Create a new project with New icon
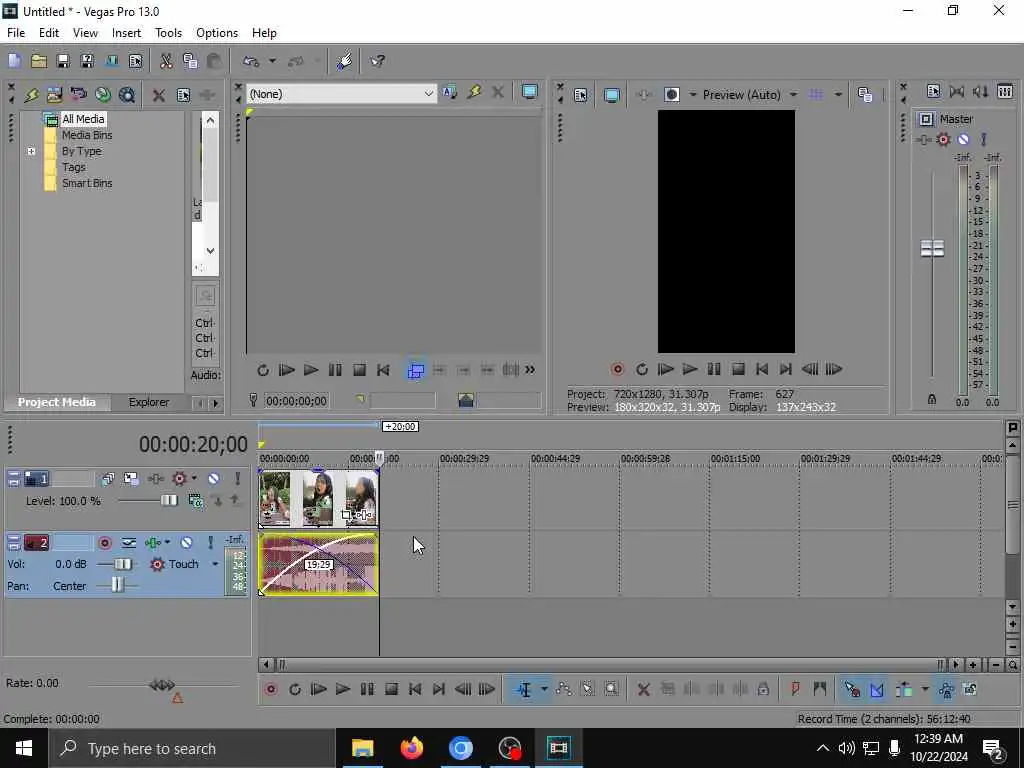Viewport: 1024px width, 768px height. pyautogui.click(x=14, y=61)
